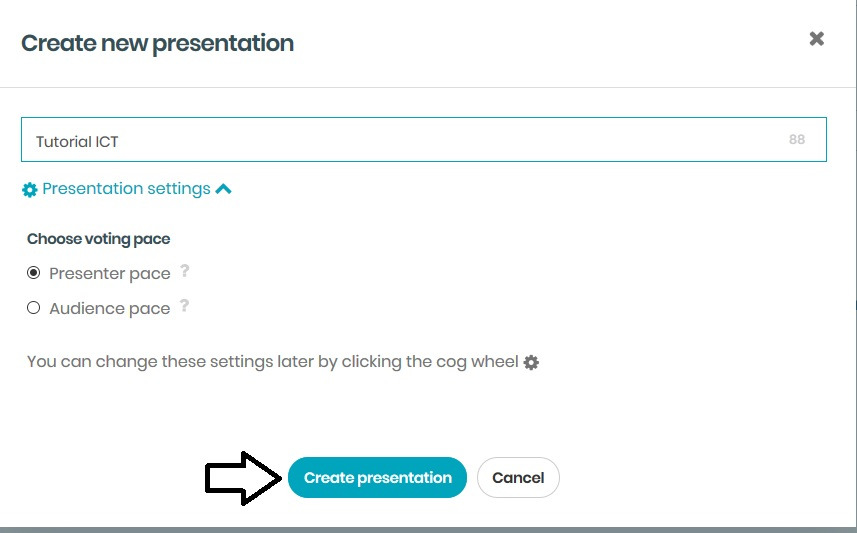Click the presentation name input field
The height and width of the screenshot is (533, 857).
[x=400, y=141]
